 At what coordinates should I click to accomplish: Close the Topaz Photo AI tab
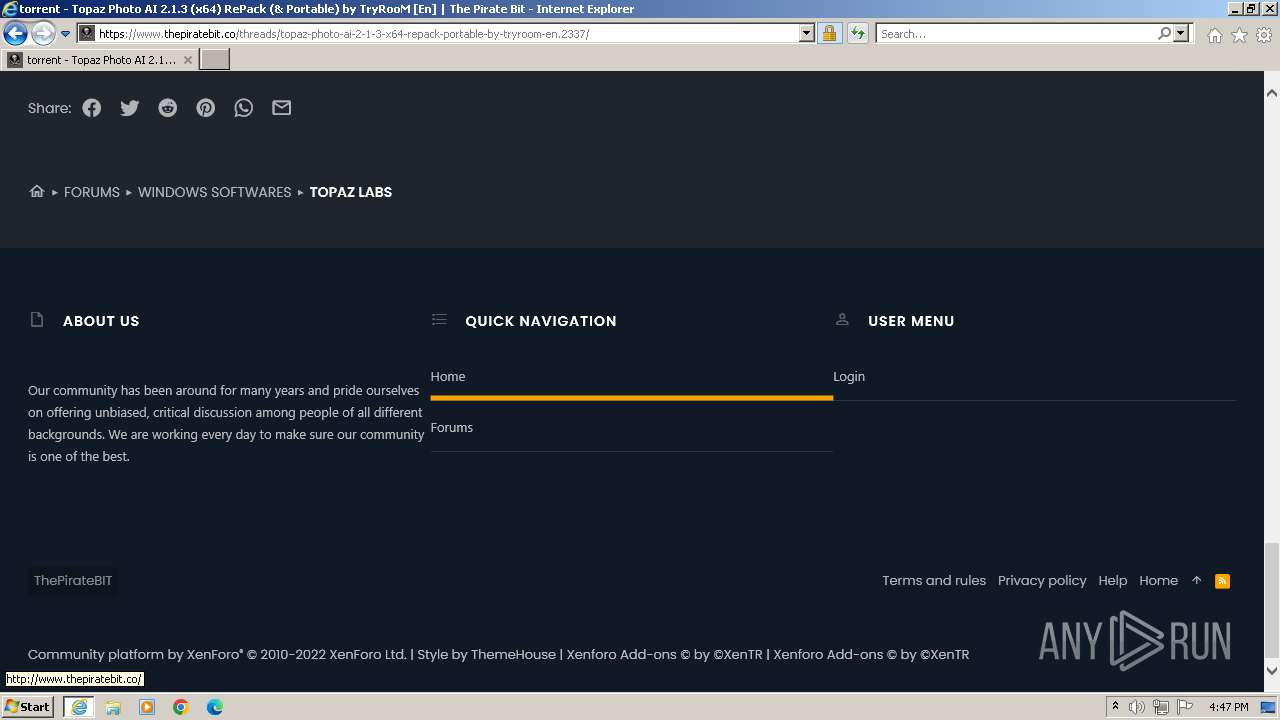pos(187,60)
